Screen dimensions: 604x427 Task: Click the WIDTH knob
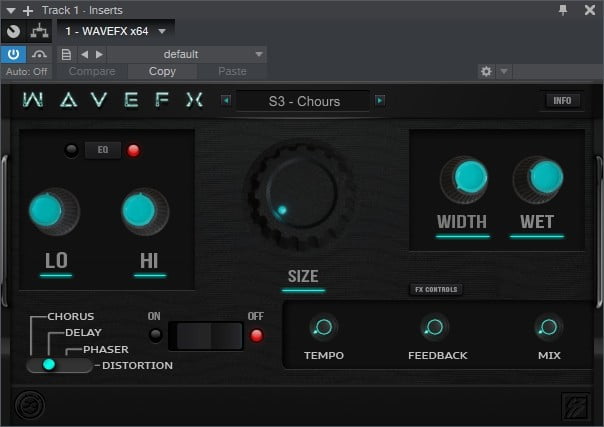click(x=464, y=179)
